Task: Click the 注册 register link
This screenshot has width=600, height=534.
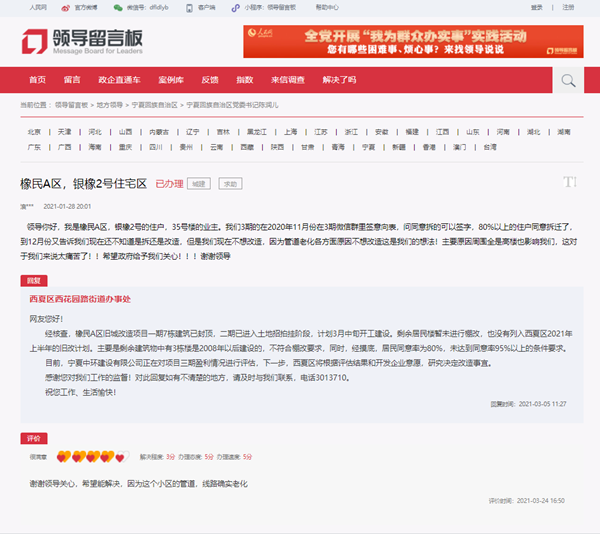Action: [568, 6]
